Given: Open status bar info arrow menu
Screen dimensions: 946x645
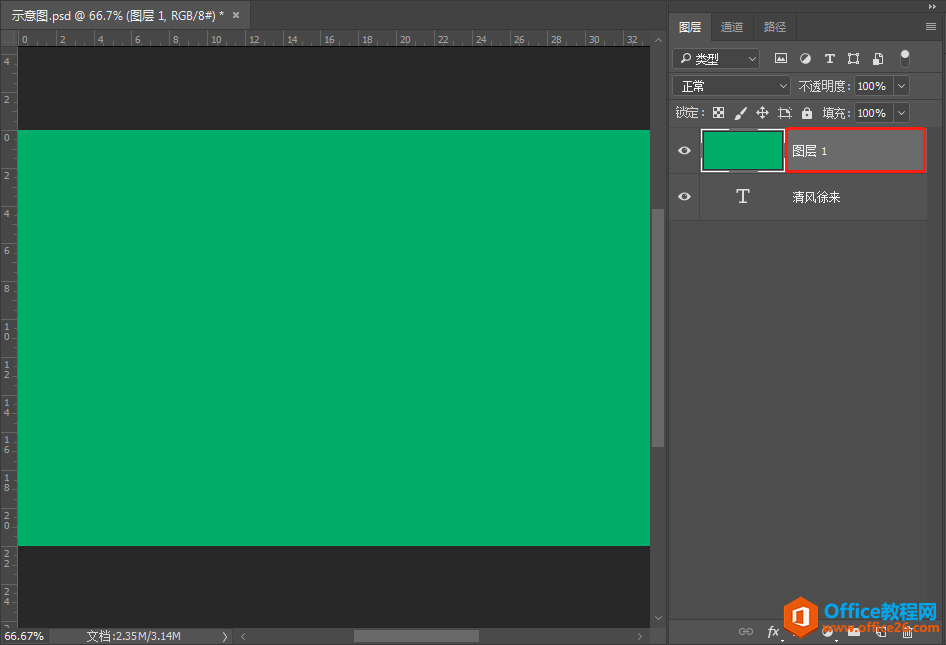Looking at the screenshot, I should tap(224, 636).
